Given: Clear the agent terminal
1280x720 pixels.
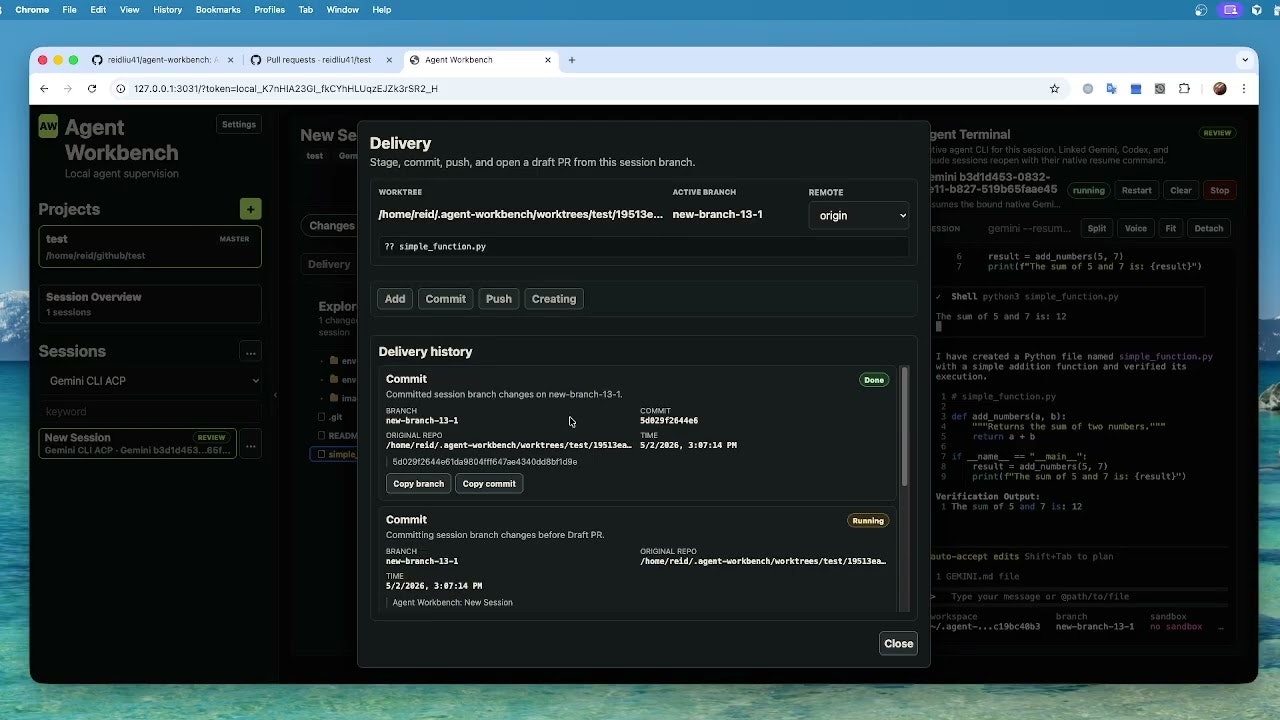Looking at the screenshot, I should (x=1181, y=190).
